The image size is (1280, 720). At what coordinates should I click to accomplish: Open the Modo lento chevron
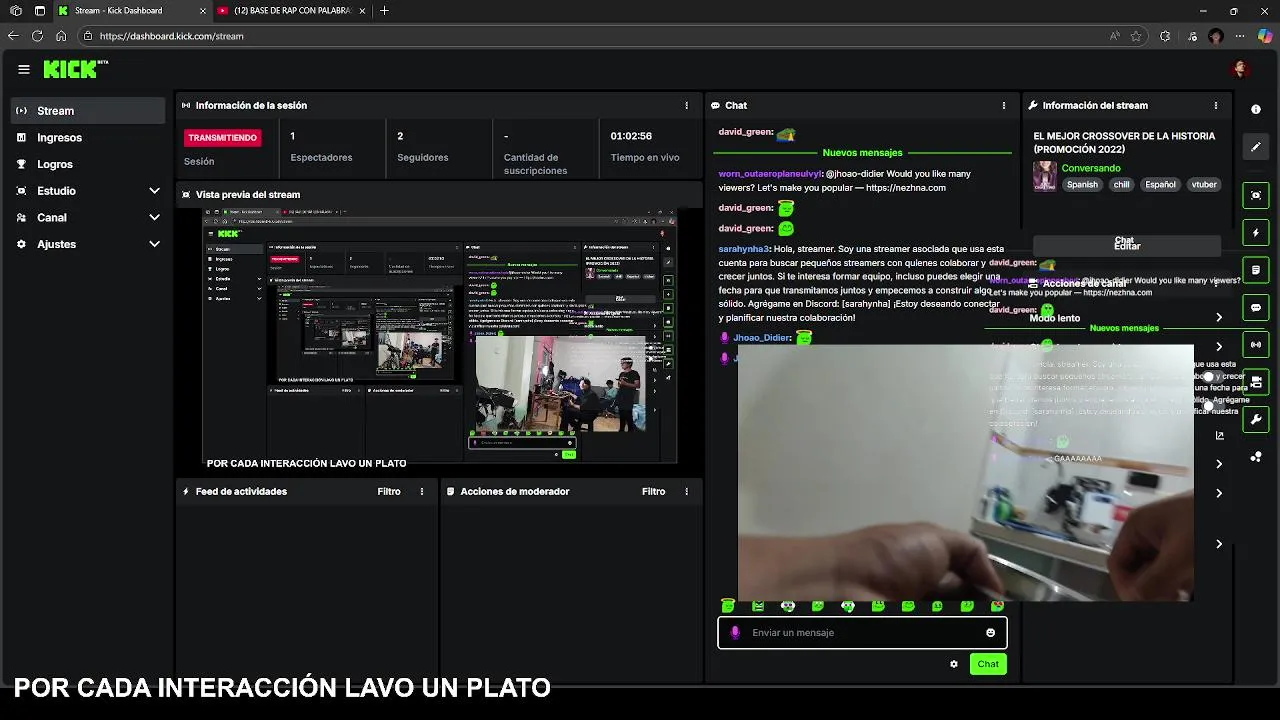[1219, 318]
